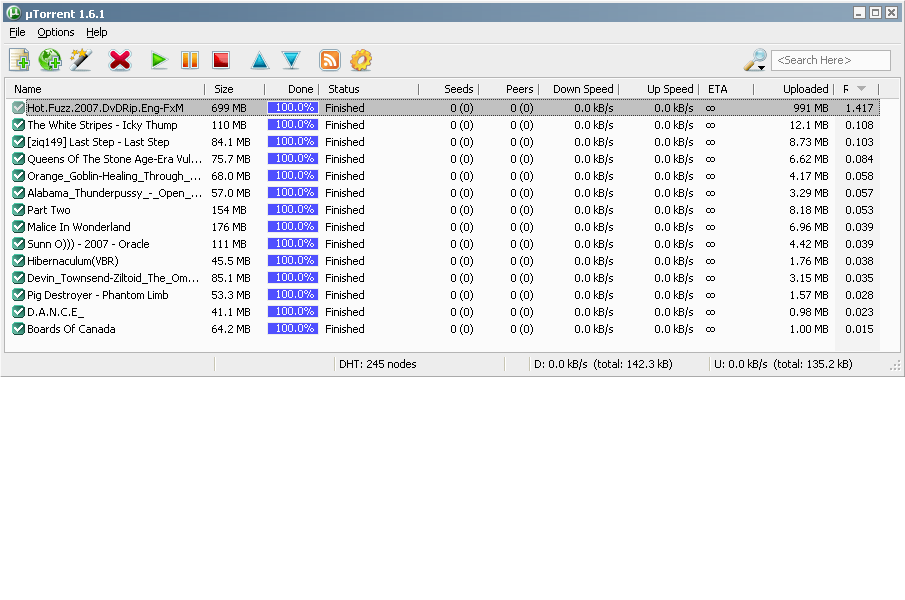This screenshot has height=600, width=905.
Task: Open Preferences gear icon
Action: click(361, 60)
